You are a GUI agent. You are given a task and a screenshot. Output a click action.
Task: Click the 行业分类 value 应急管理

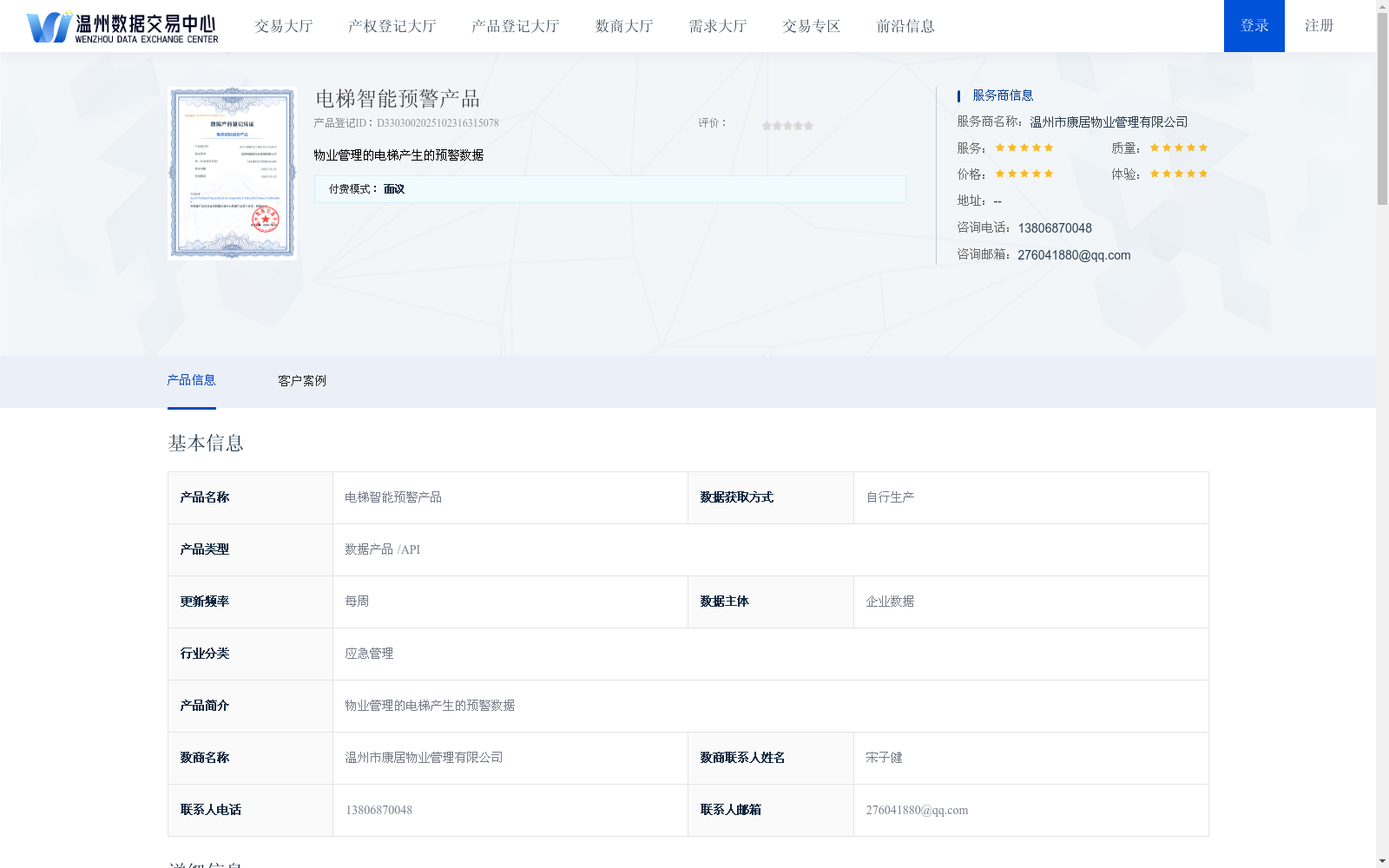(x=369, y=654)
